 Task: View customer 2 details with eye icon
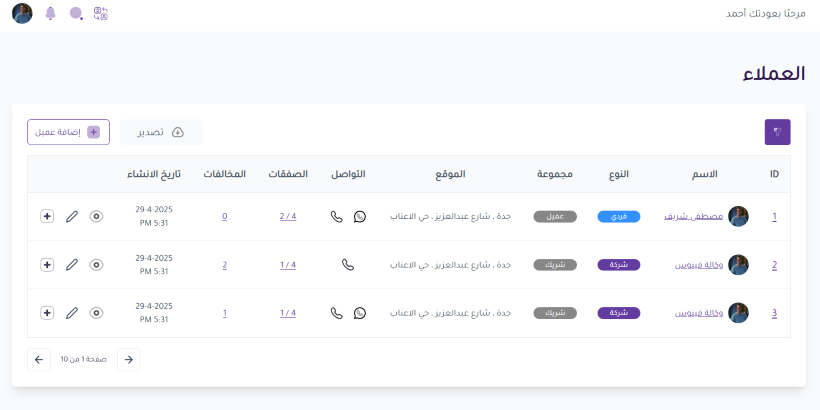96,265
